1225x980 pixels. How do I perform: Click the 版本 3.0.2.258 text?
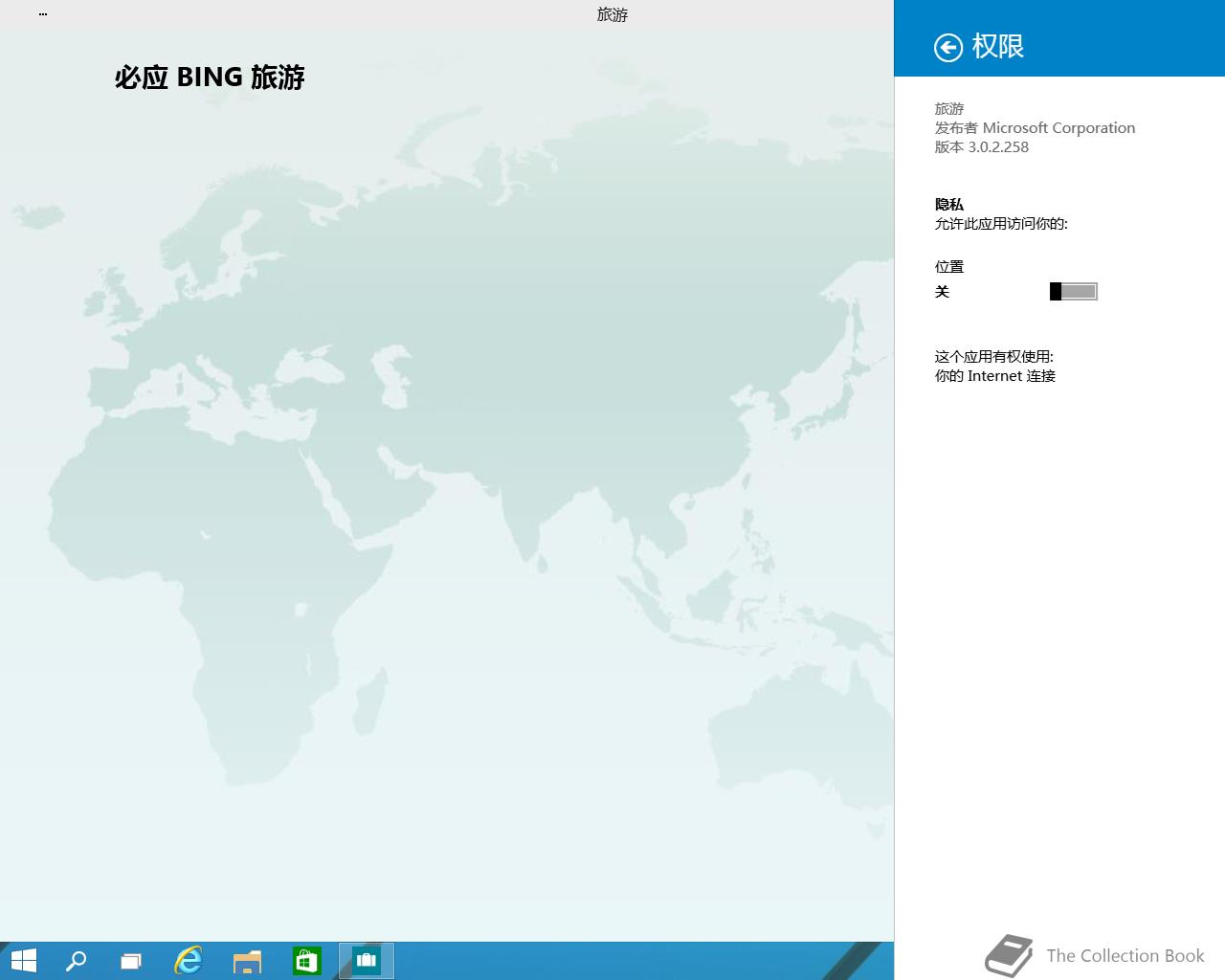click(982, 147)
